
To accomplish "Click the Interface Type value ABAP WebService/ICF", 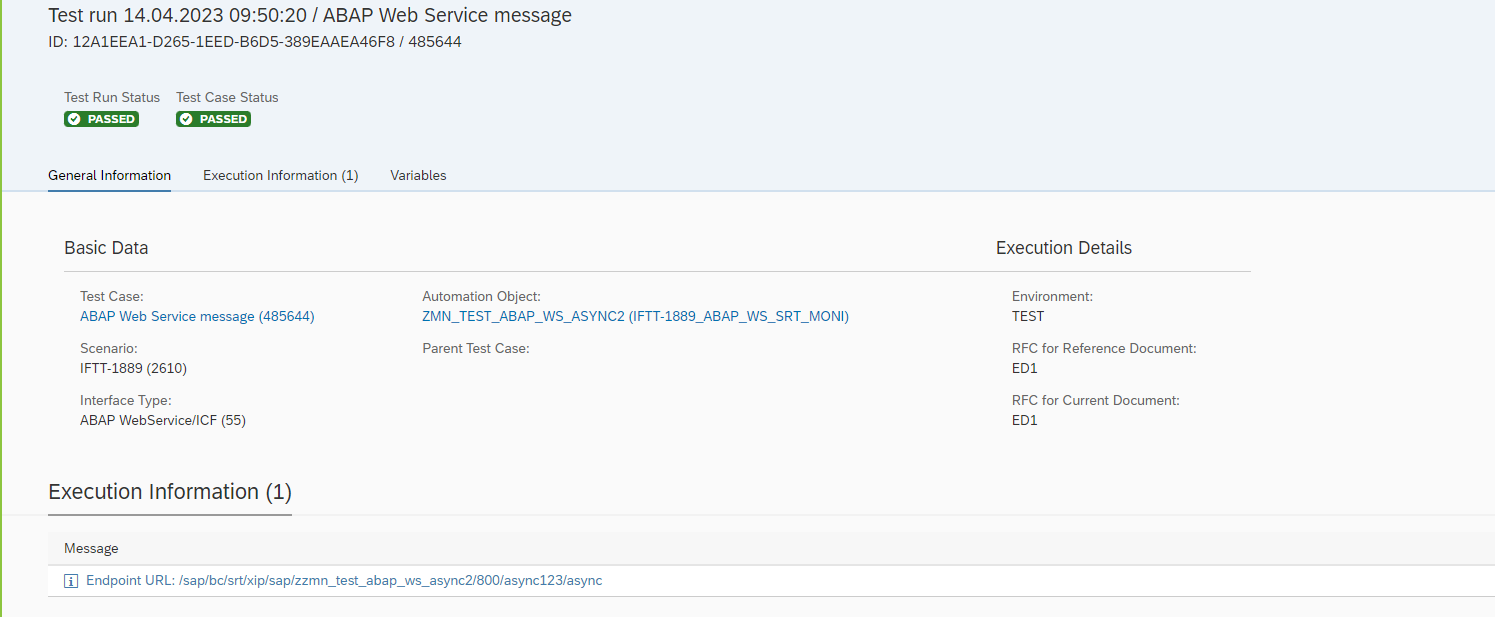I will (162, 420).
